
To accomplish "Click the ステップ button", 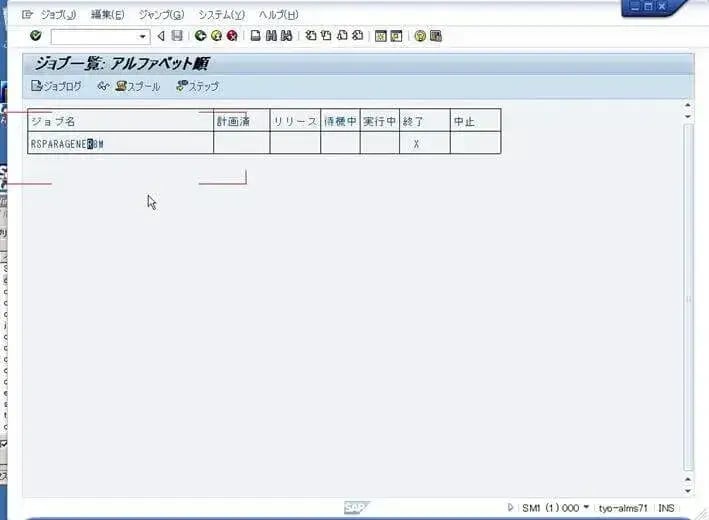I will point(197,86).
